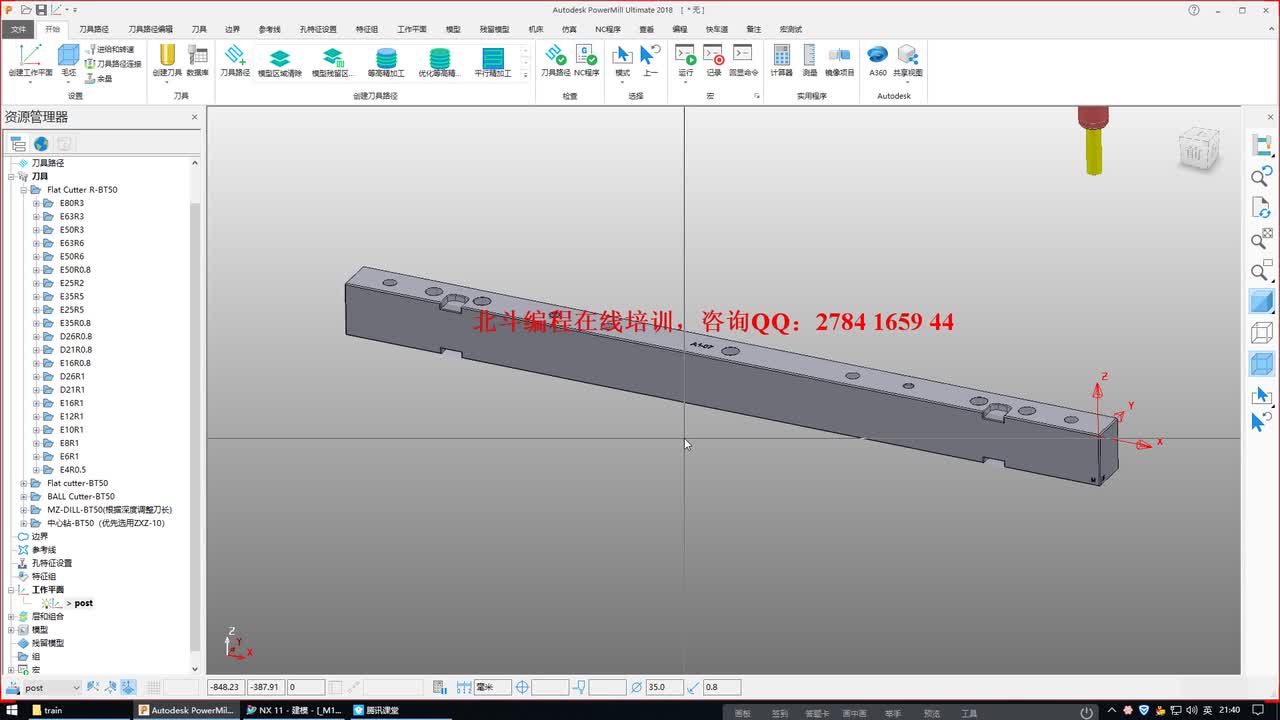Switch to the 刀具路径编辑 ribbon tab

click(150, 29)
